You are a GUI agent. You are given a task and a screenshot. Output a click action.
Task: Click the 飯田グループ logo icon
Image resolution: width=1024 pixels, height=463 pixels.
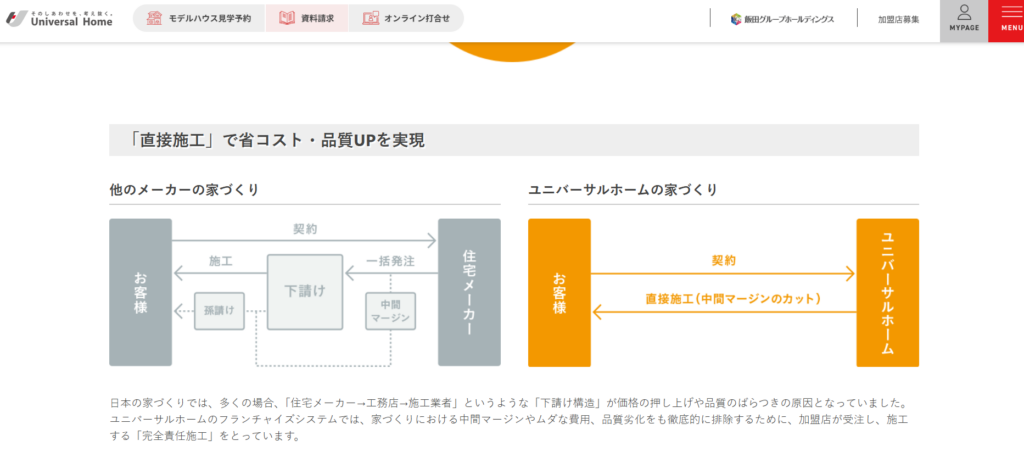736,19
